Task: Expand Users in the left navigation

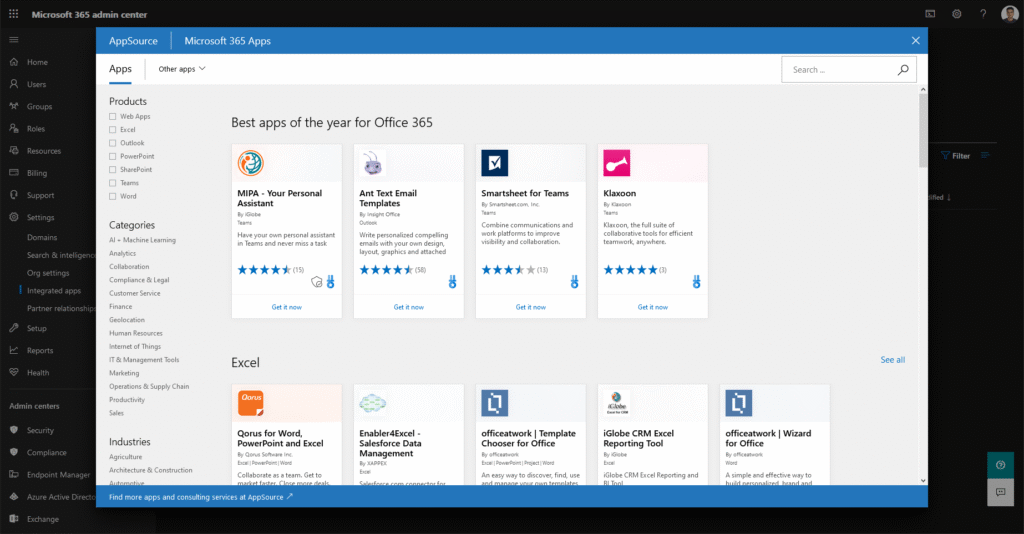Action: (x=37, y=84)
